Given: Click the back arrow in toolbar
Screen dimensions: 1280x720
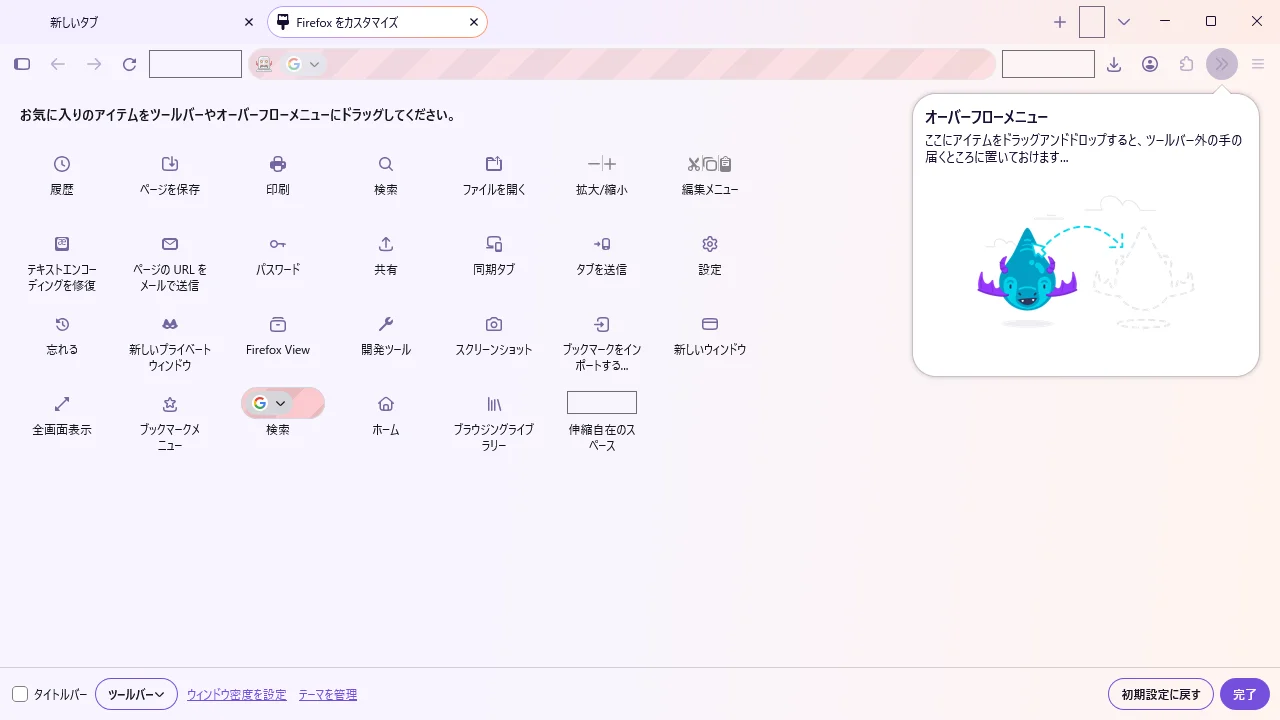Looking at the screenshot, I should [58, 64].
